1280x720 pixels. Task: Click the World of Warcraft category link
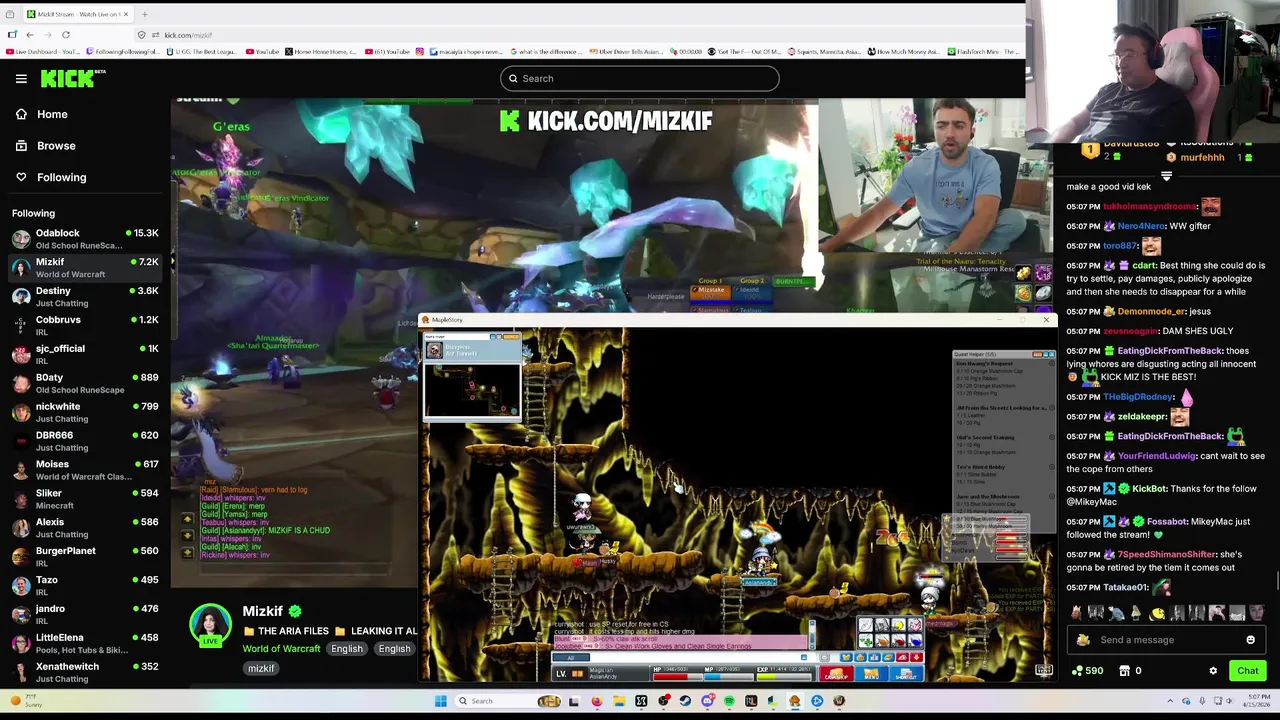281,648
